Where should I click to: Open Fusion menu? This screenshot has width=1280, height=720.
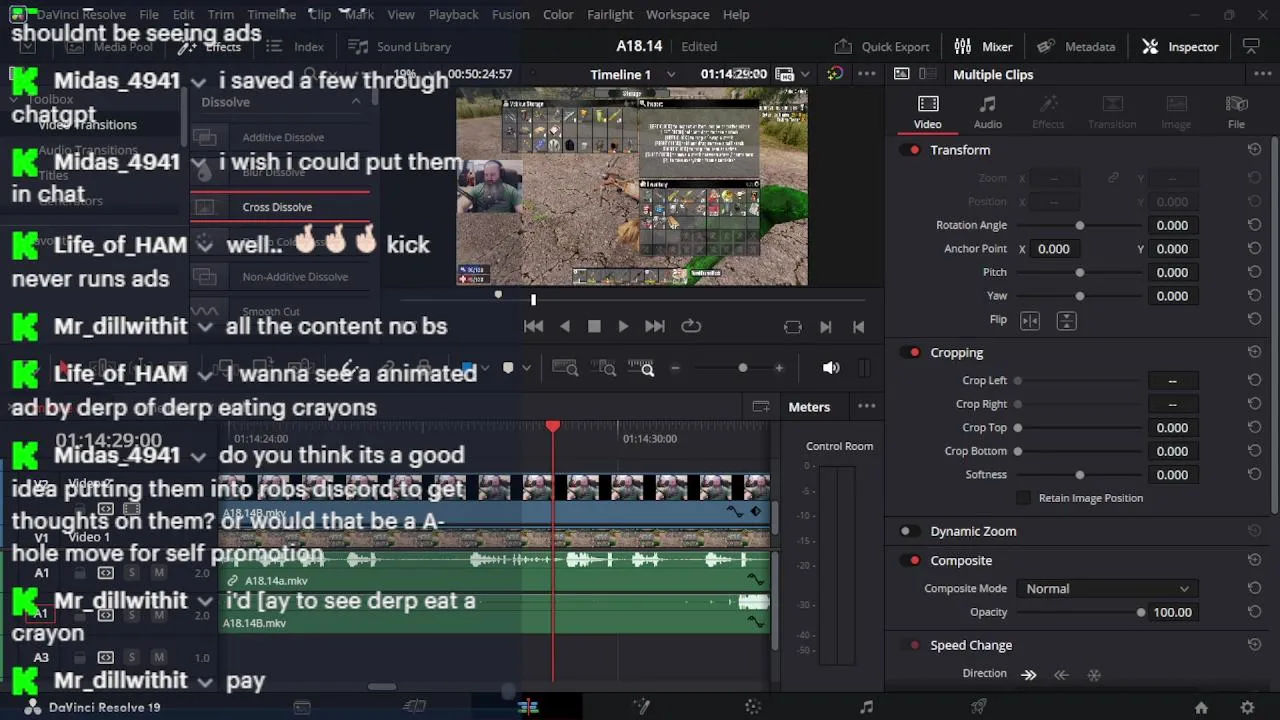[510, 14]
